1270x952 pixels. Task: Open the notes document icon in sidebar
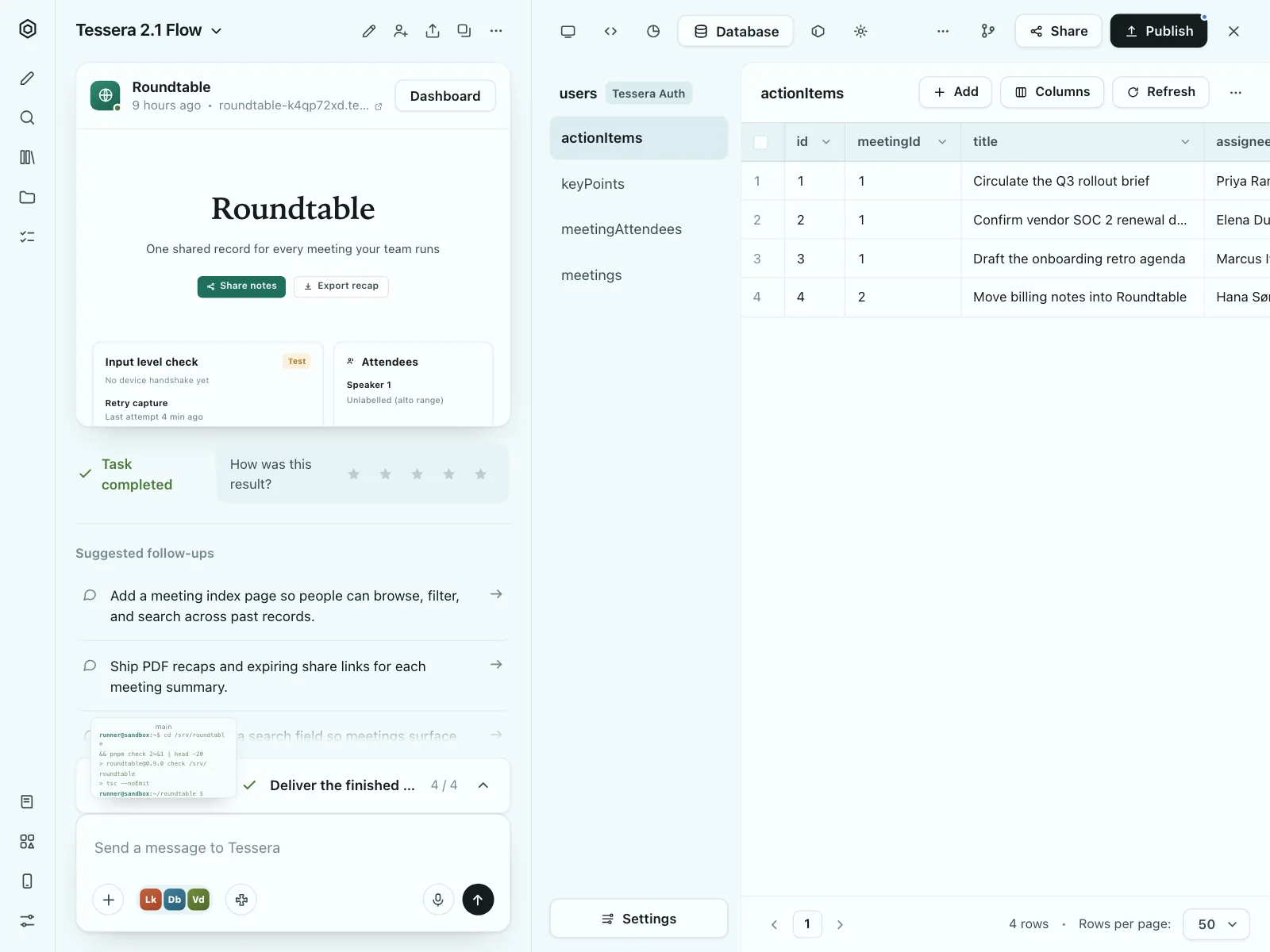coord(28,802)
